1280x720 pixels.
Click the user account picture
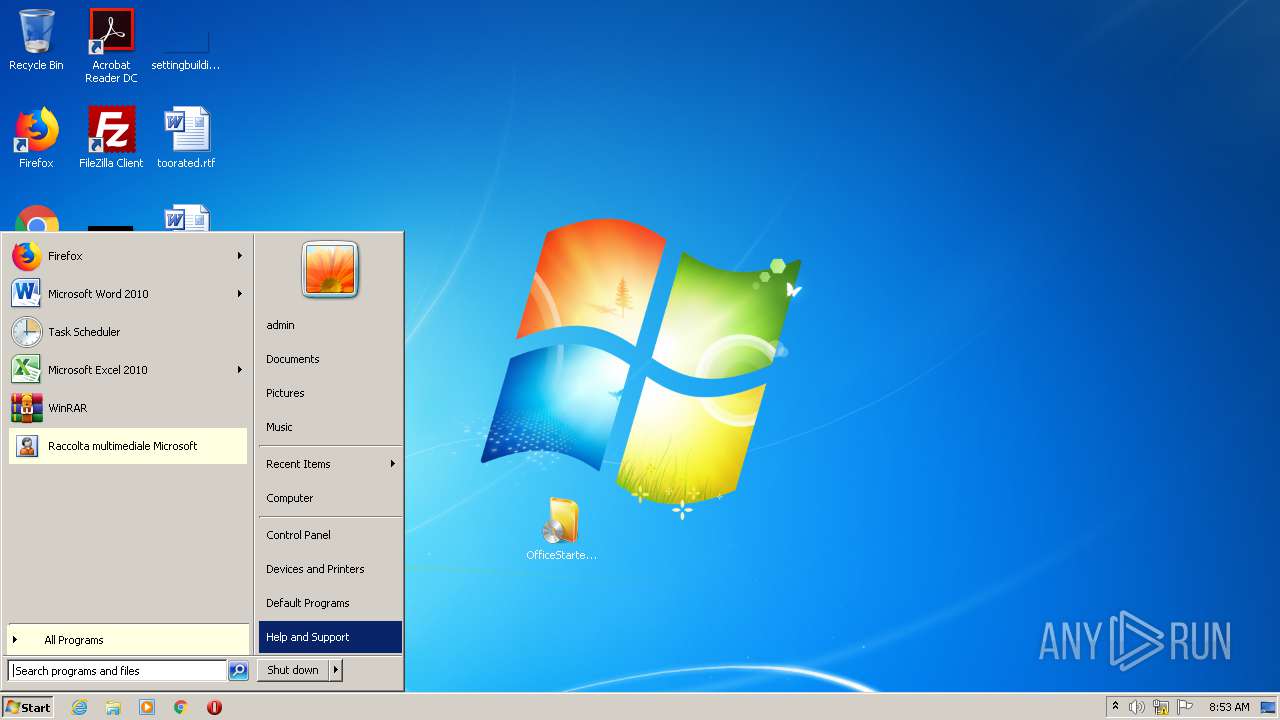tap(330, 270)
